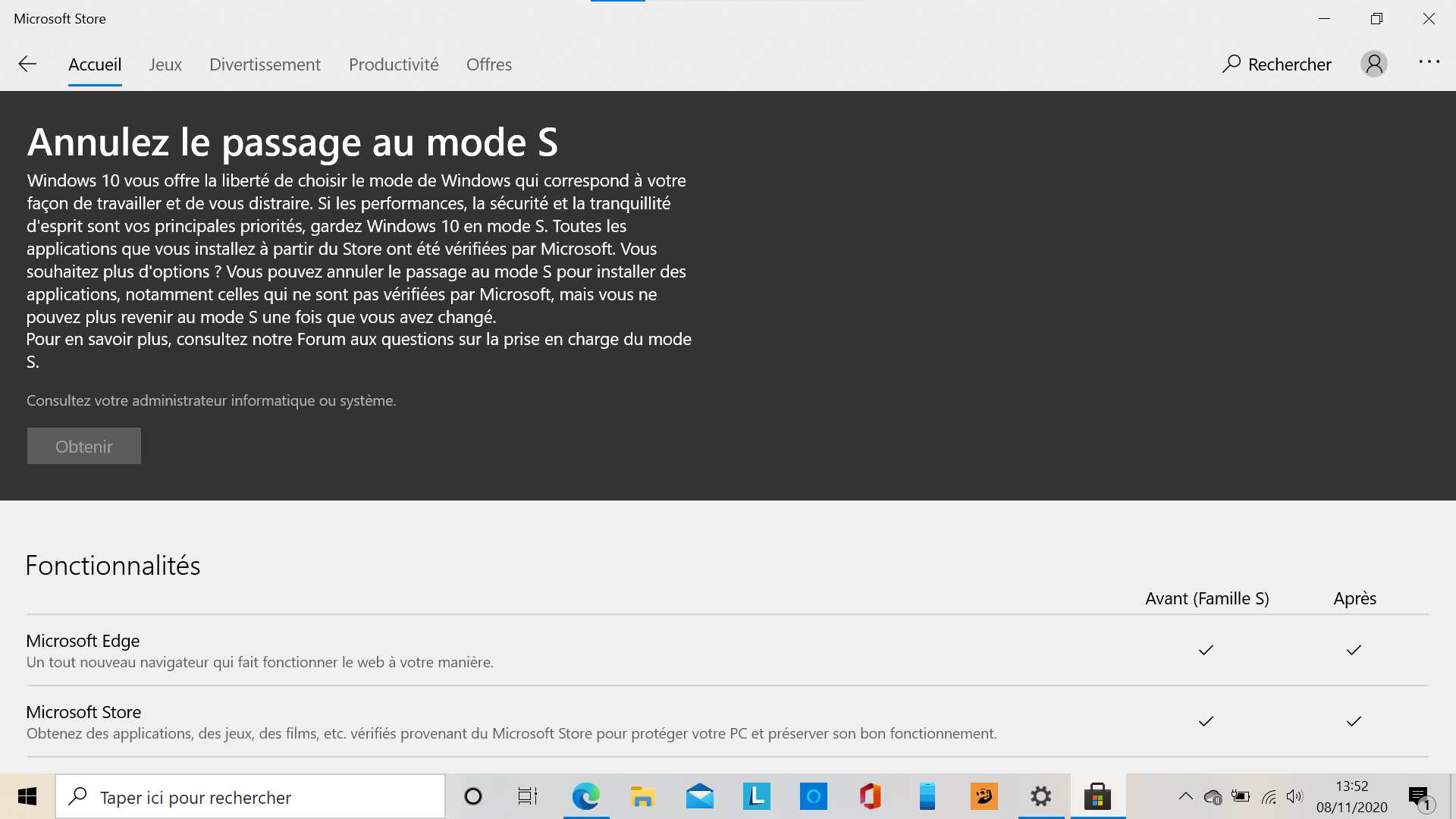
Task: Switch to the Jeux tab
Action: pos(165,64)
